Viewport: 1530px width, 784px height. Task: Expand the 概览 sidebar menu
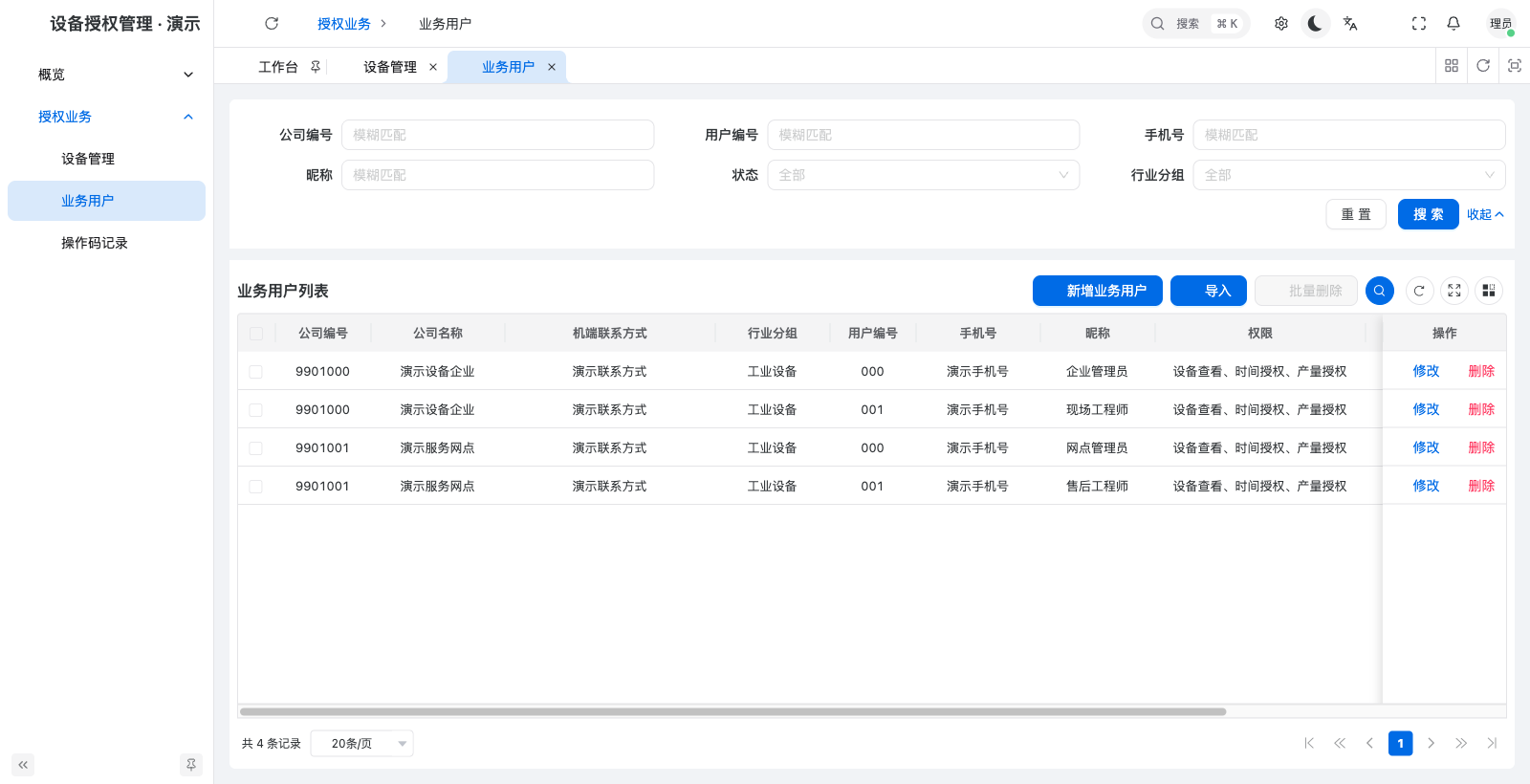[106, 75]
